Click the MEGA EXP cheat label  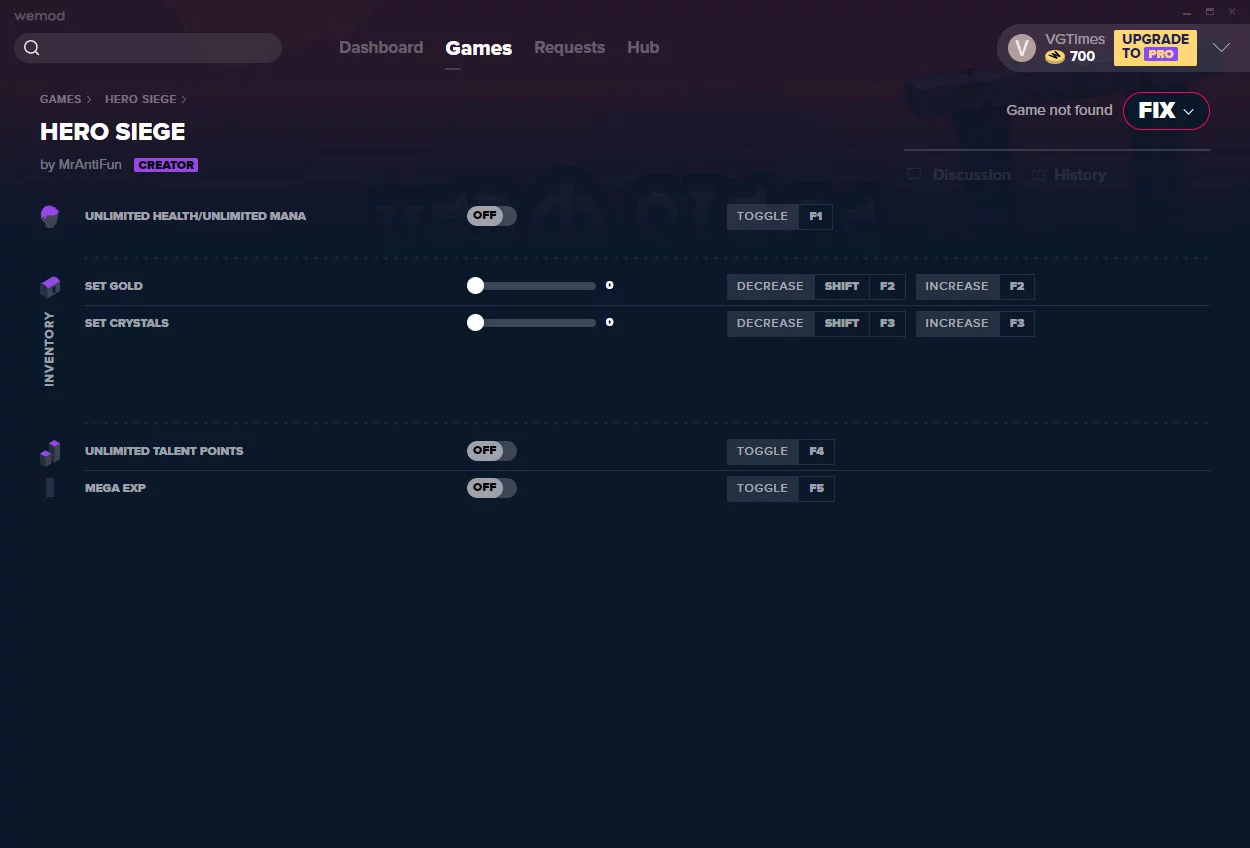[115, 488]
